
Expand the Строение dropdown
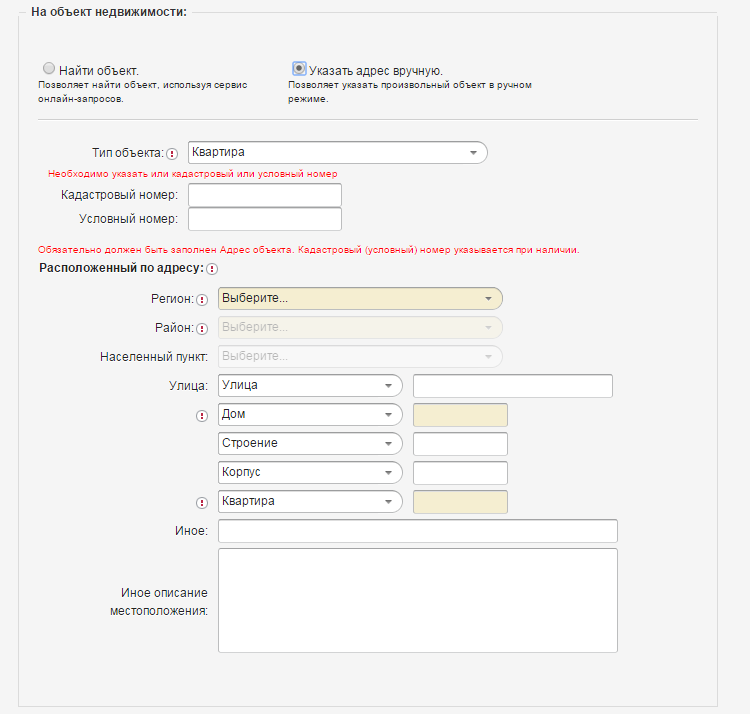click(x=310, y=444)
